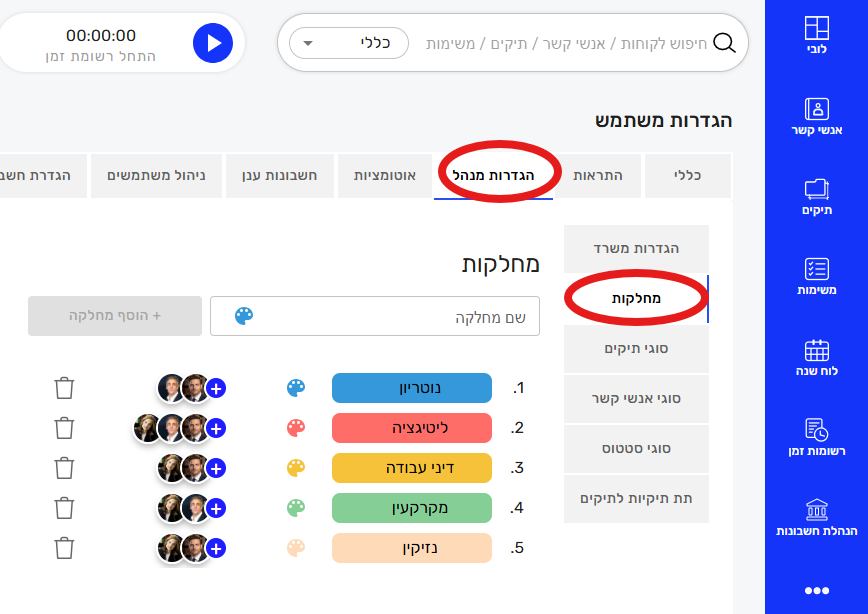Open משימות tasks in the sidebar

[816, 277]
